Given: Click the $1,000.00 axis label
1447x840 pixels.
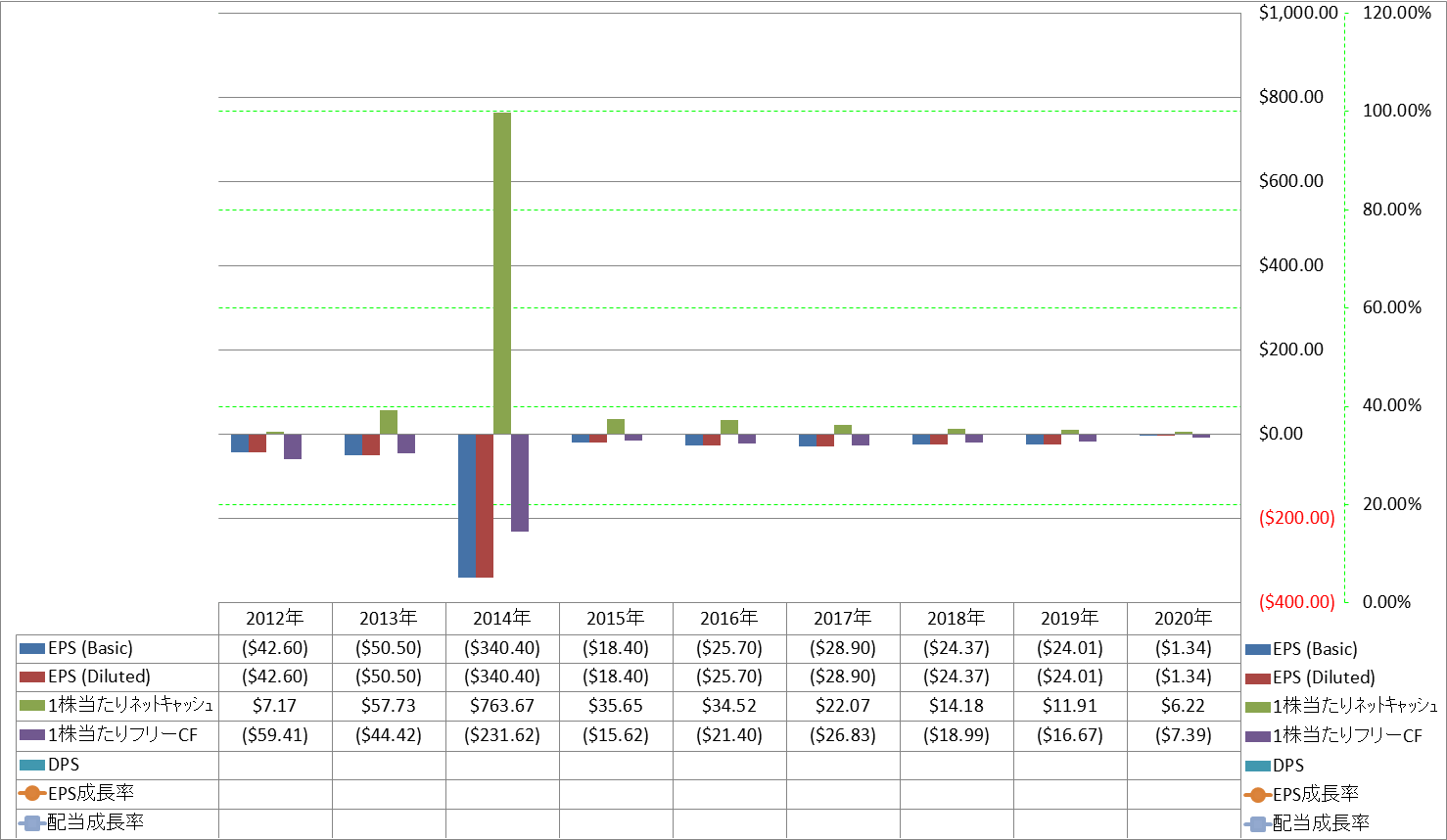Looking at the screenshot, I should pyautogui.click(x=1298, y=13).
